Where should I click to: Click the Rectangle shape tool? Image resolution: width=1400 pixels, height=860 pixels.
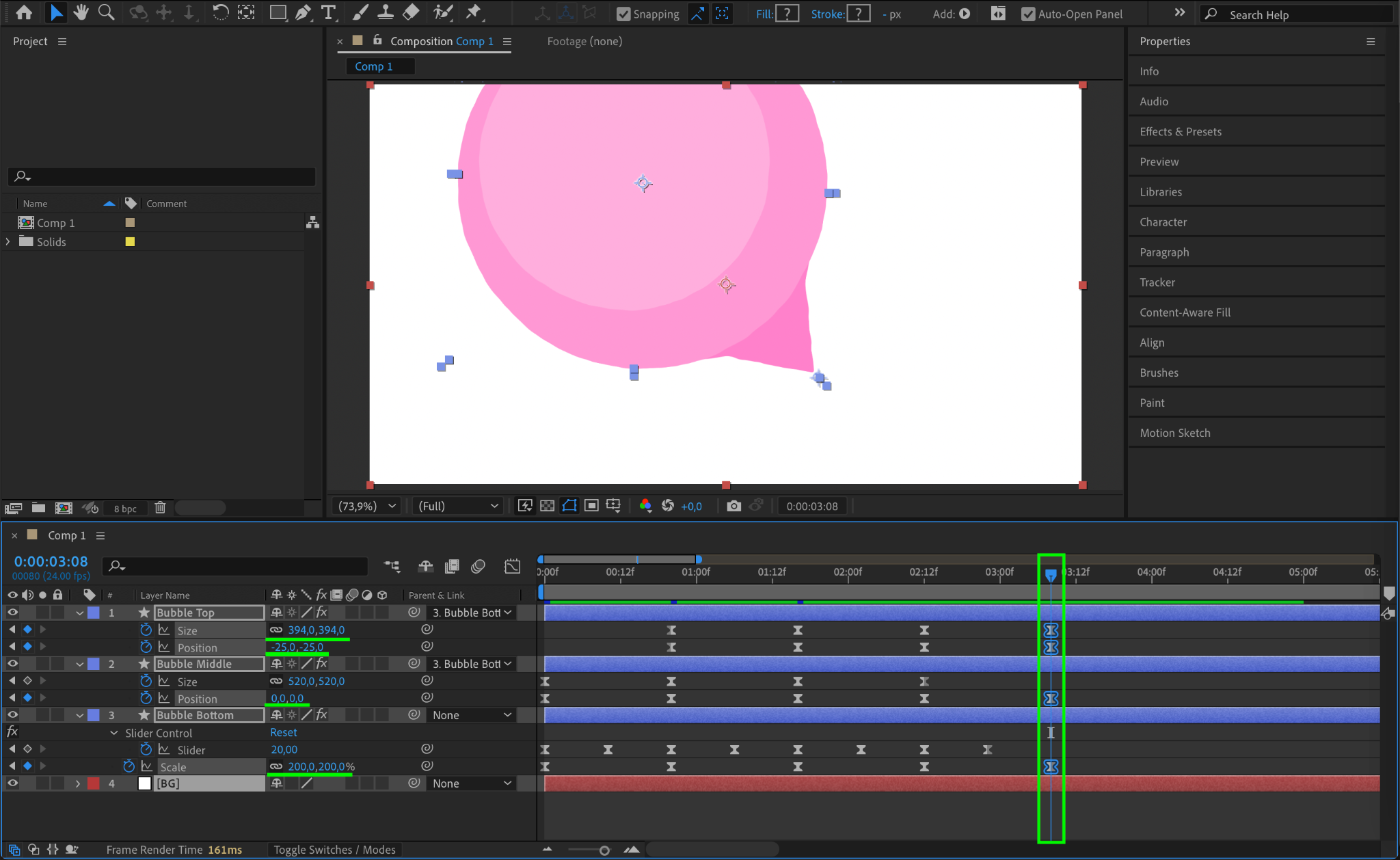(277, 12)
